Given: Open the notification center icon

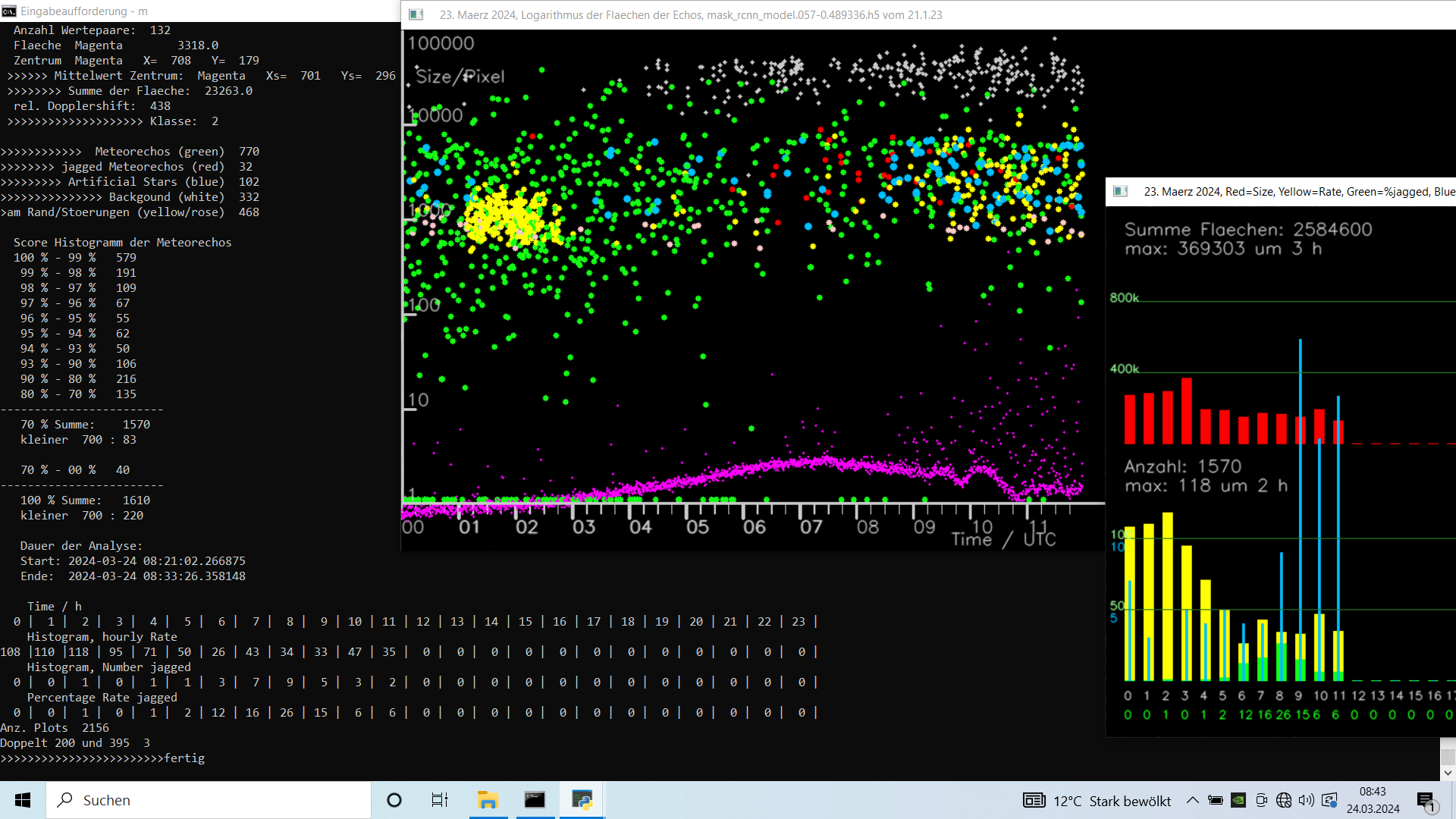Looking at the screenshot, I should point(1426,801).
